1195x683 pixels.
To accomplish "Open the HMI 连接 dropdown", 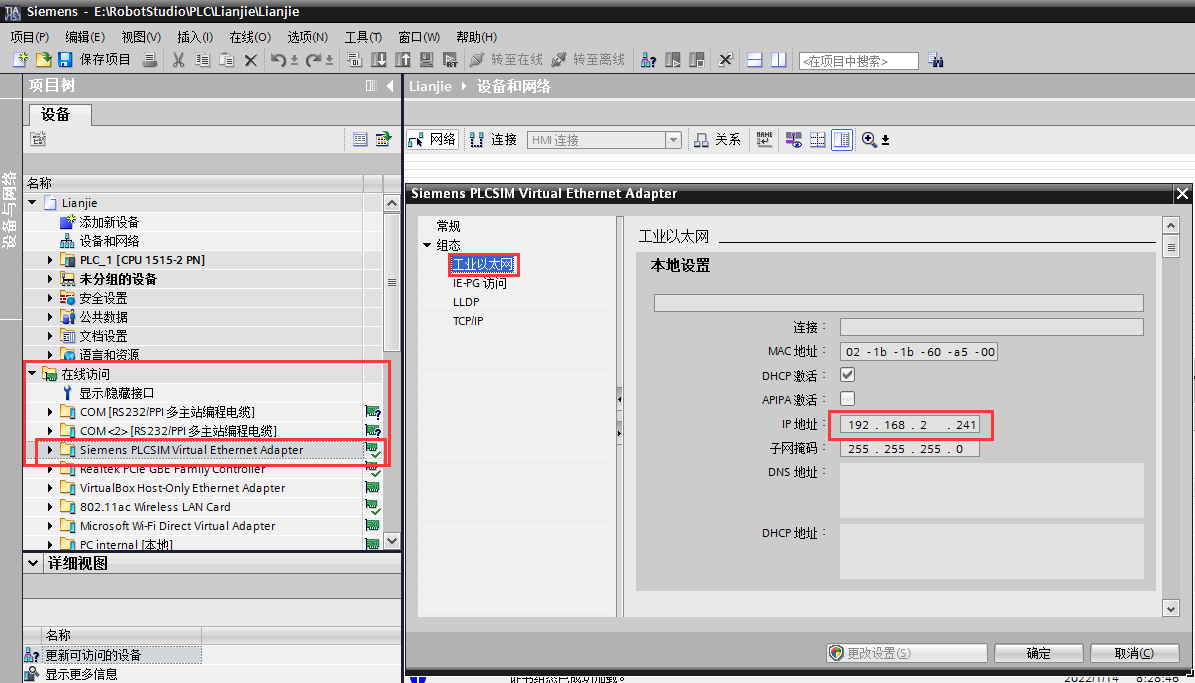I will tap(672, 139).
